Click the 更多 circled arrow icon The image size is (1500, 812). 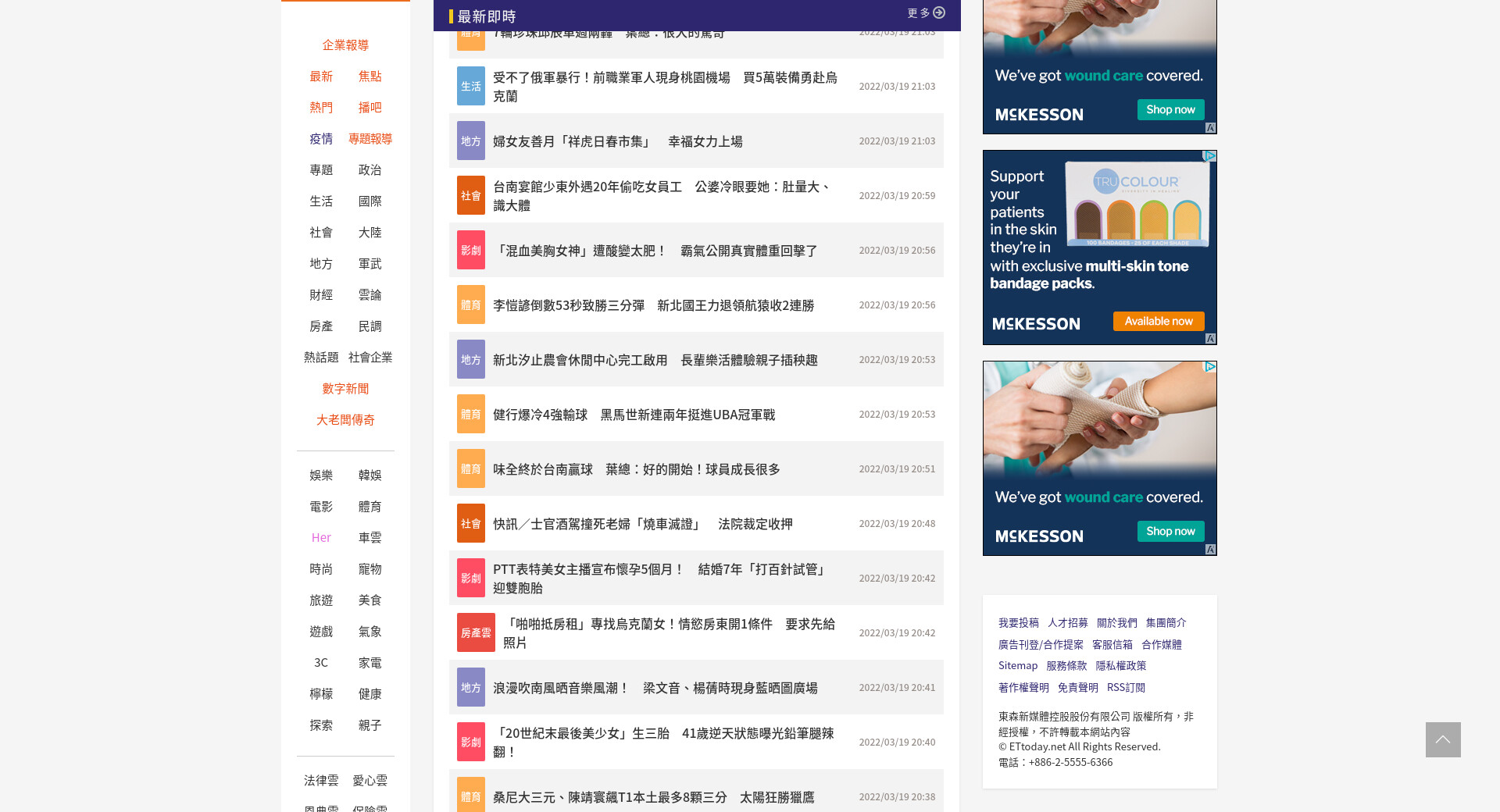(939, 13)
